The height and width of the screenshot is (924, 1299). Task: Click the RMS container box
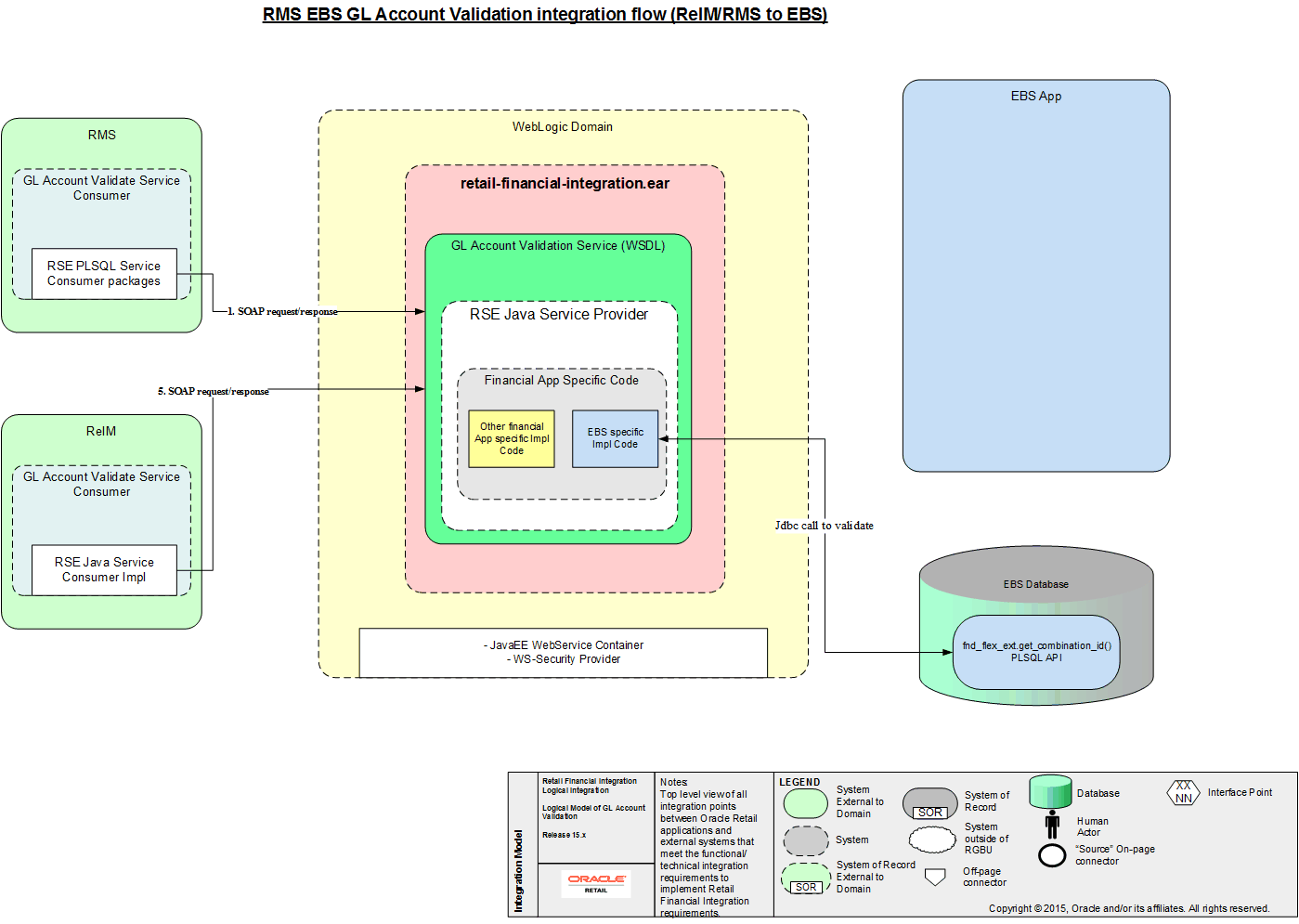pos(101,136)
